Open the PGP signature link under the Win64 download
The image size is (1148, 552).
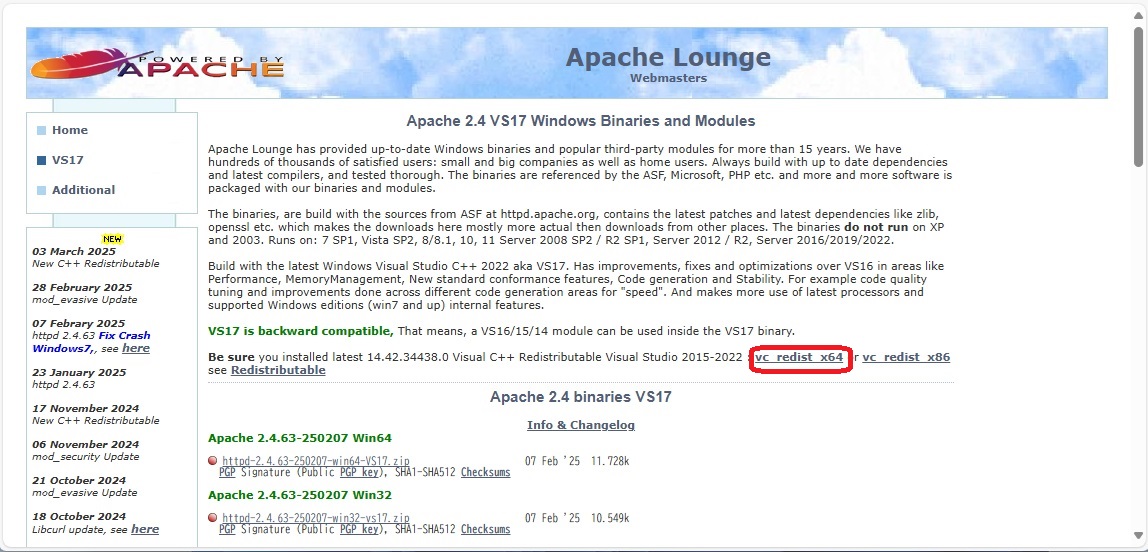tap(227, 472)
